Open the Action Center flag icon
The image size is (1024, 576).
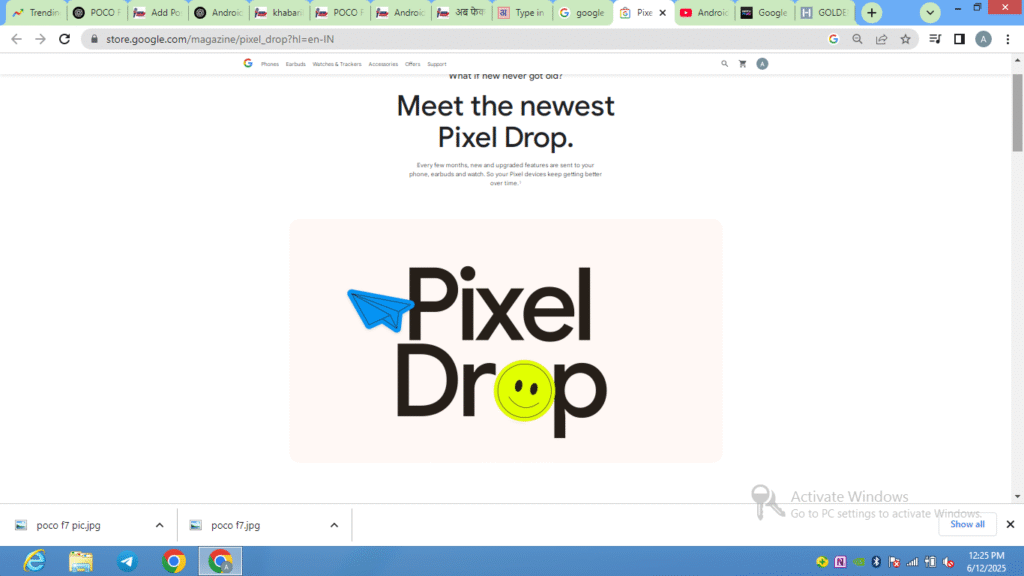[894, 562]
